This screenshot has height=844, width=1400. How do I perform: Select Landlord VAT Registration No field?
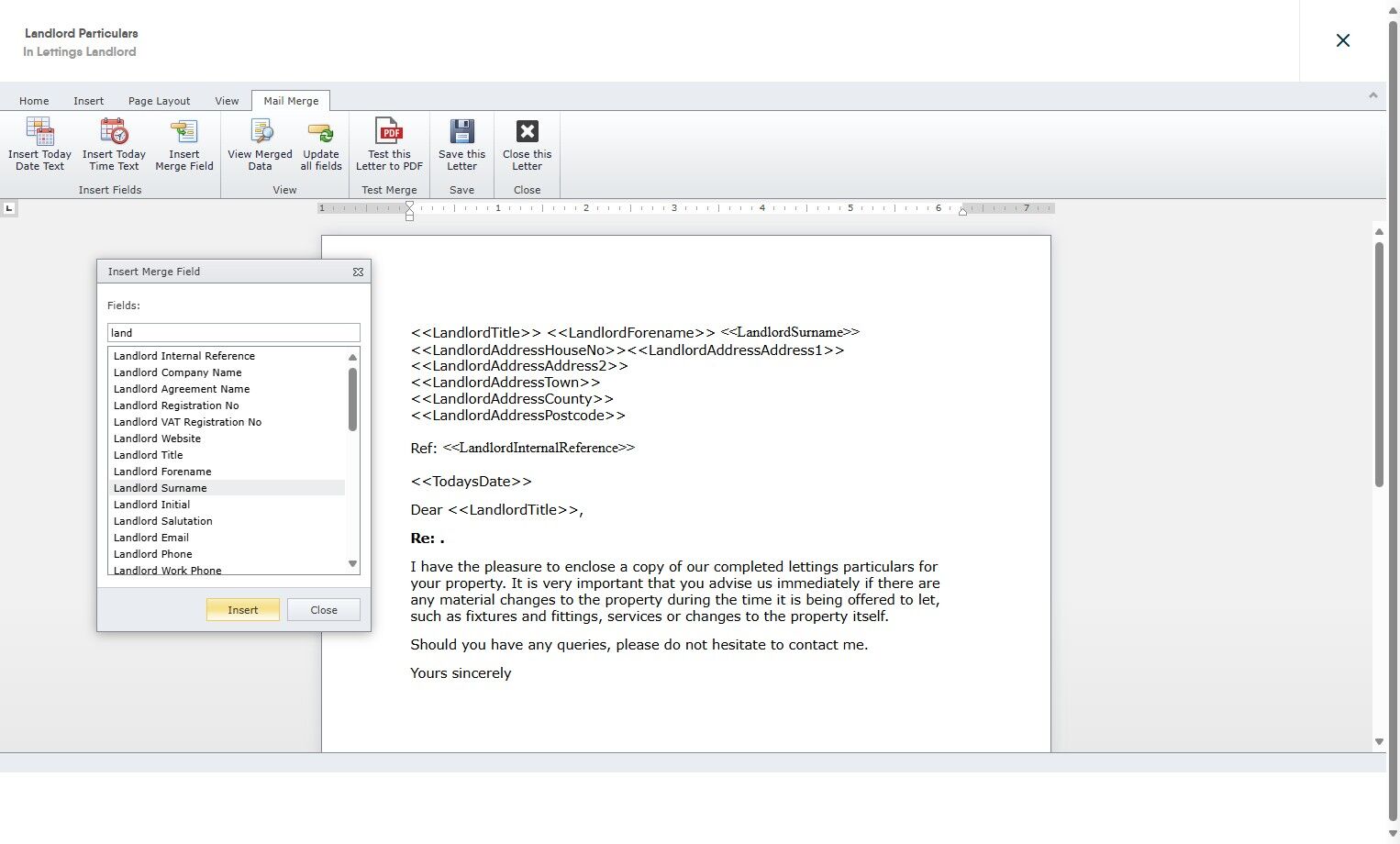coord(227,422)
